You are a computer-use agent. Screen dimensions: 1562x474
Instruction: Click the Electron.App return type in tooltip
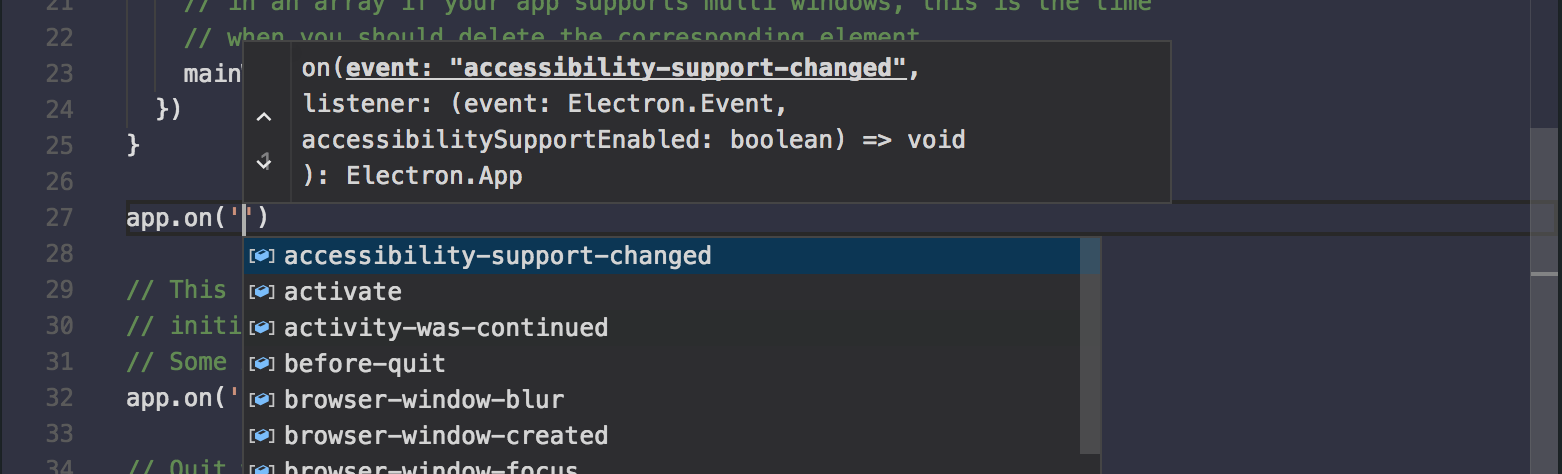pos(435,176)
